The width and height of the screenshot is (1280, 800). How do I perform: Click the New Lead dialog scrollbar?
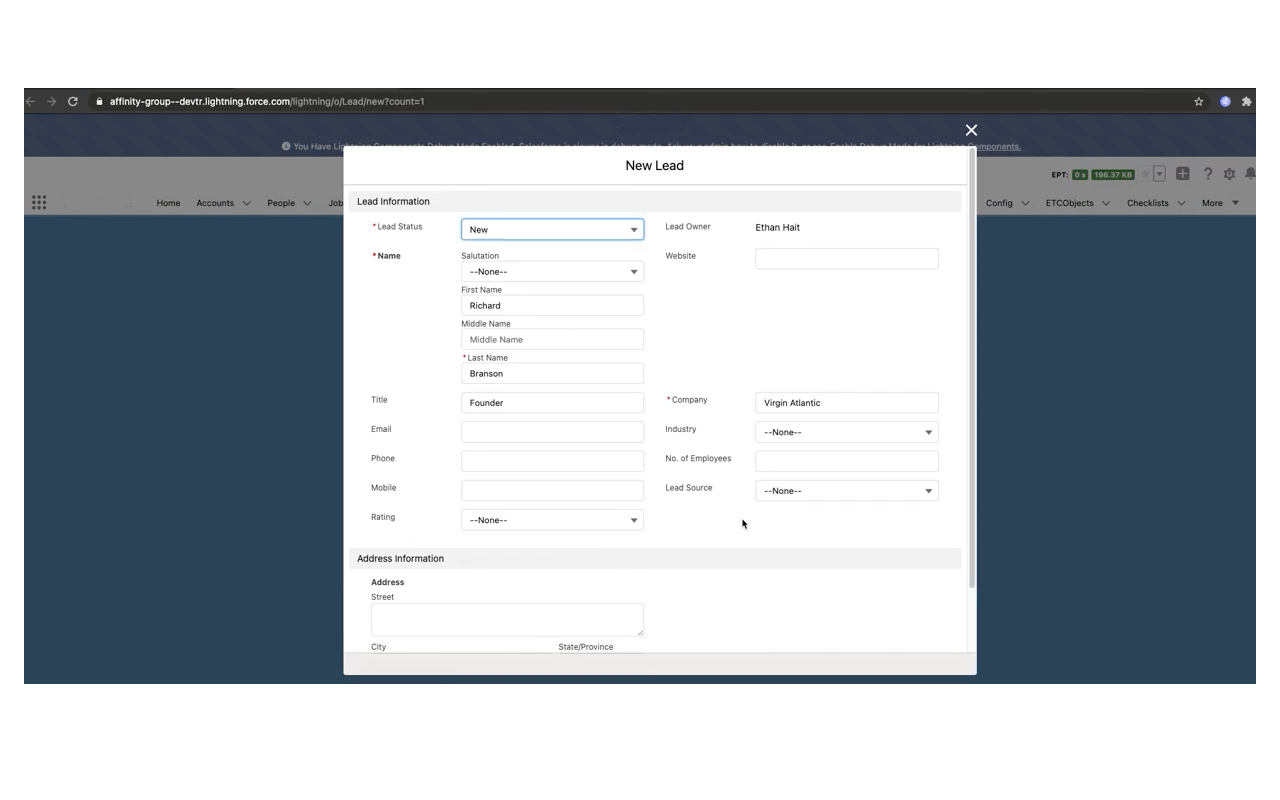tap(971, 368)
